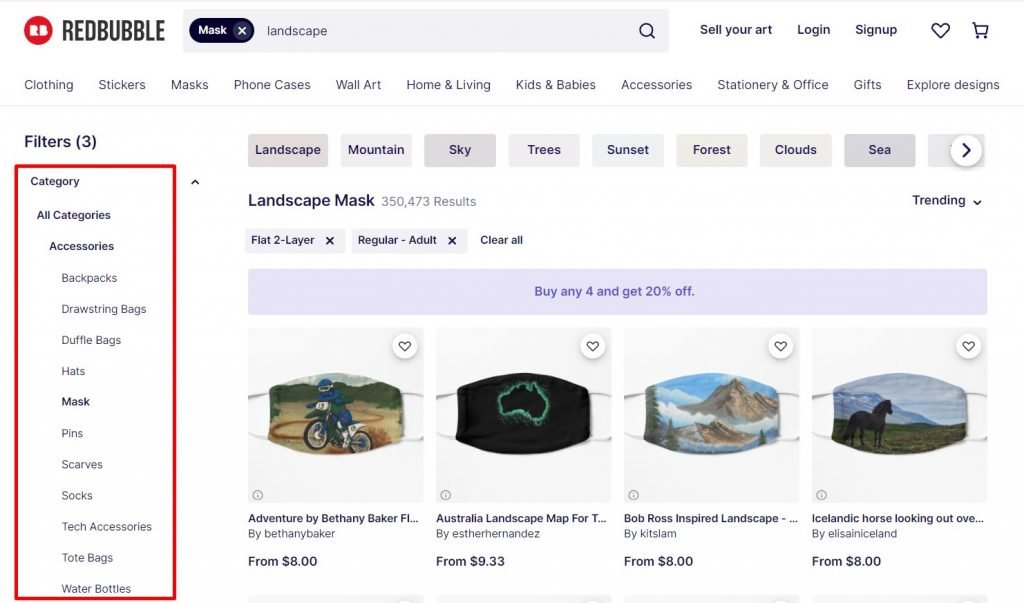The width and height of the screenshot is (1024, 603).
Task: Click the Clear all filters link
Action: coord(501,241)
